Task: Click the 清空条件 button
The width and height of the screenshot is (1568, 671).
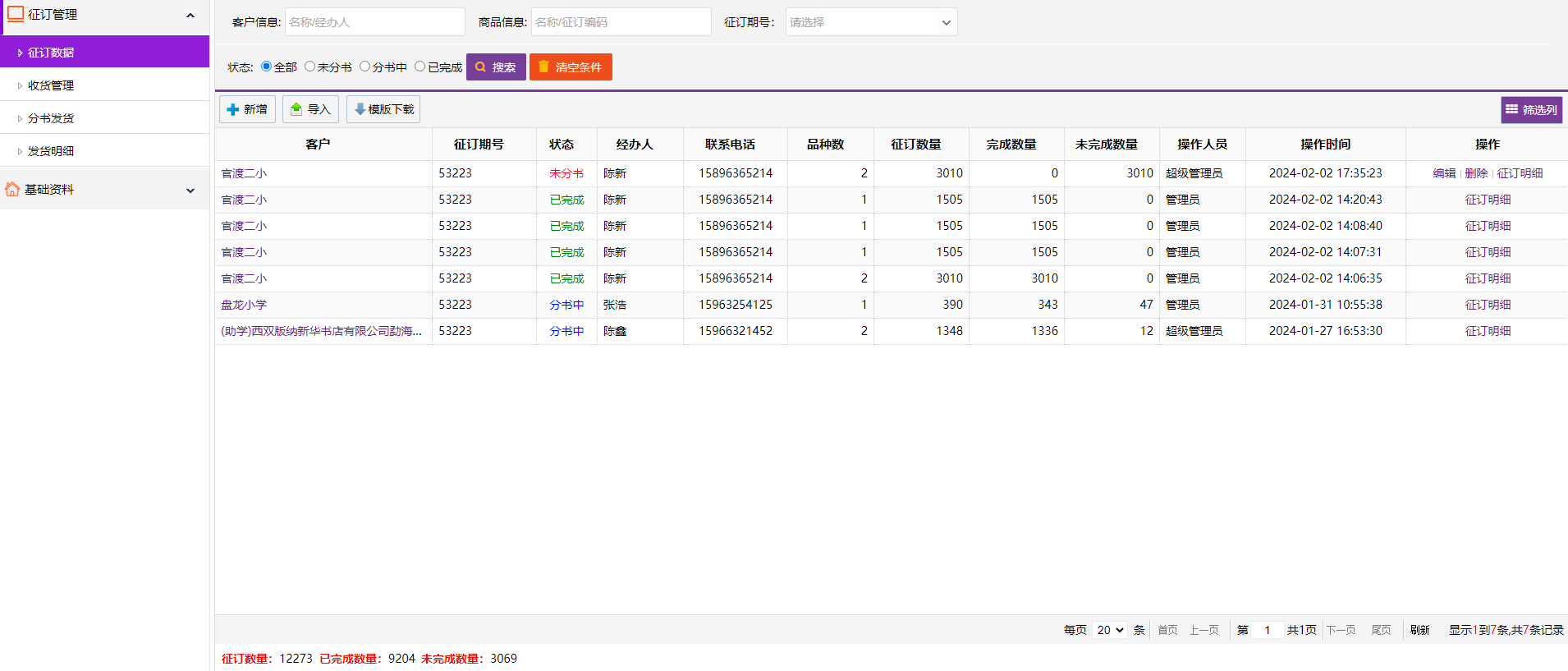Action: click(571, 67)
